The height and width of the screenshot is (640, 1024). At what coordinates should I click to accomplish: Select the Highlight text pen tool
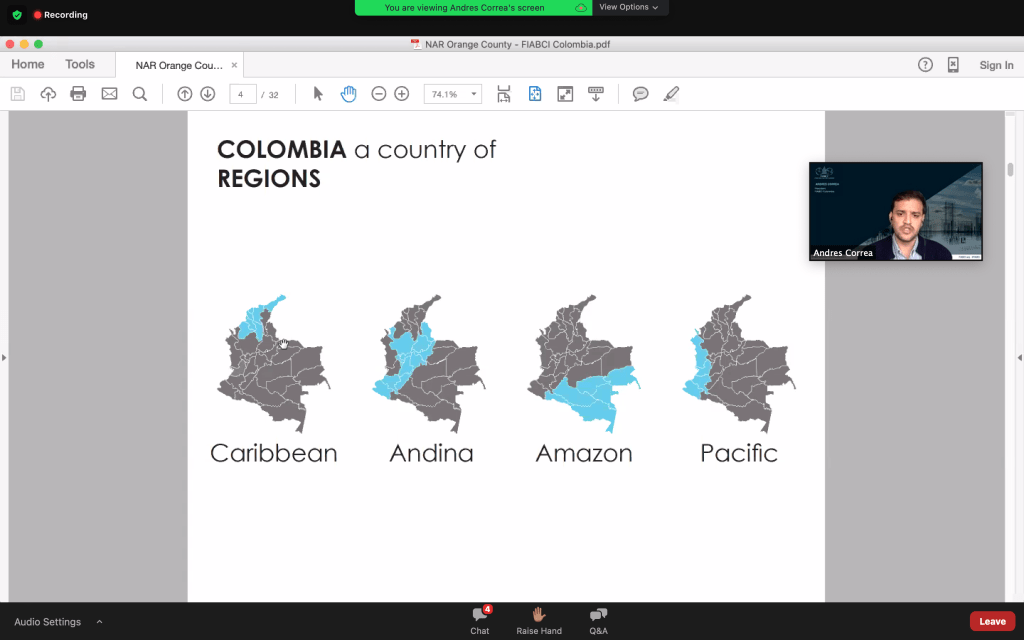tap(670, 94)
